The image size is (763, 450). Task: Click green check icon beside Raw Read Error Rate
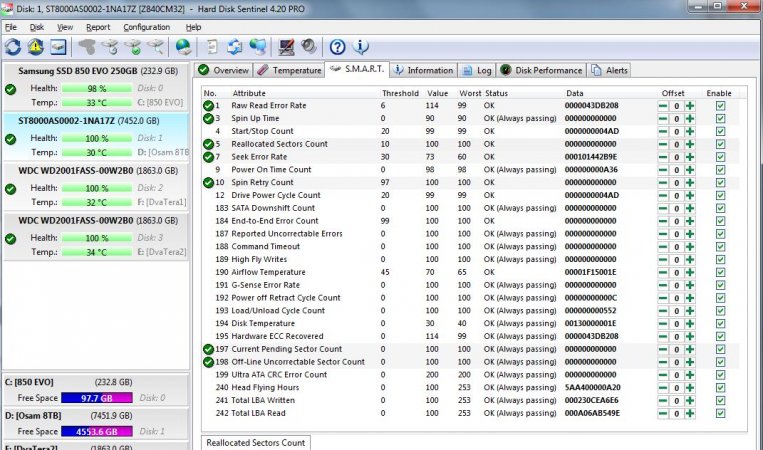pos(208,106)
